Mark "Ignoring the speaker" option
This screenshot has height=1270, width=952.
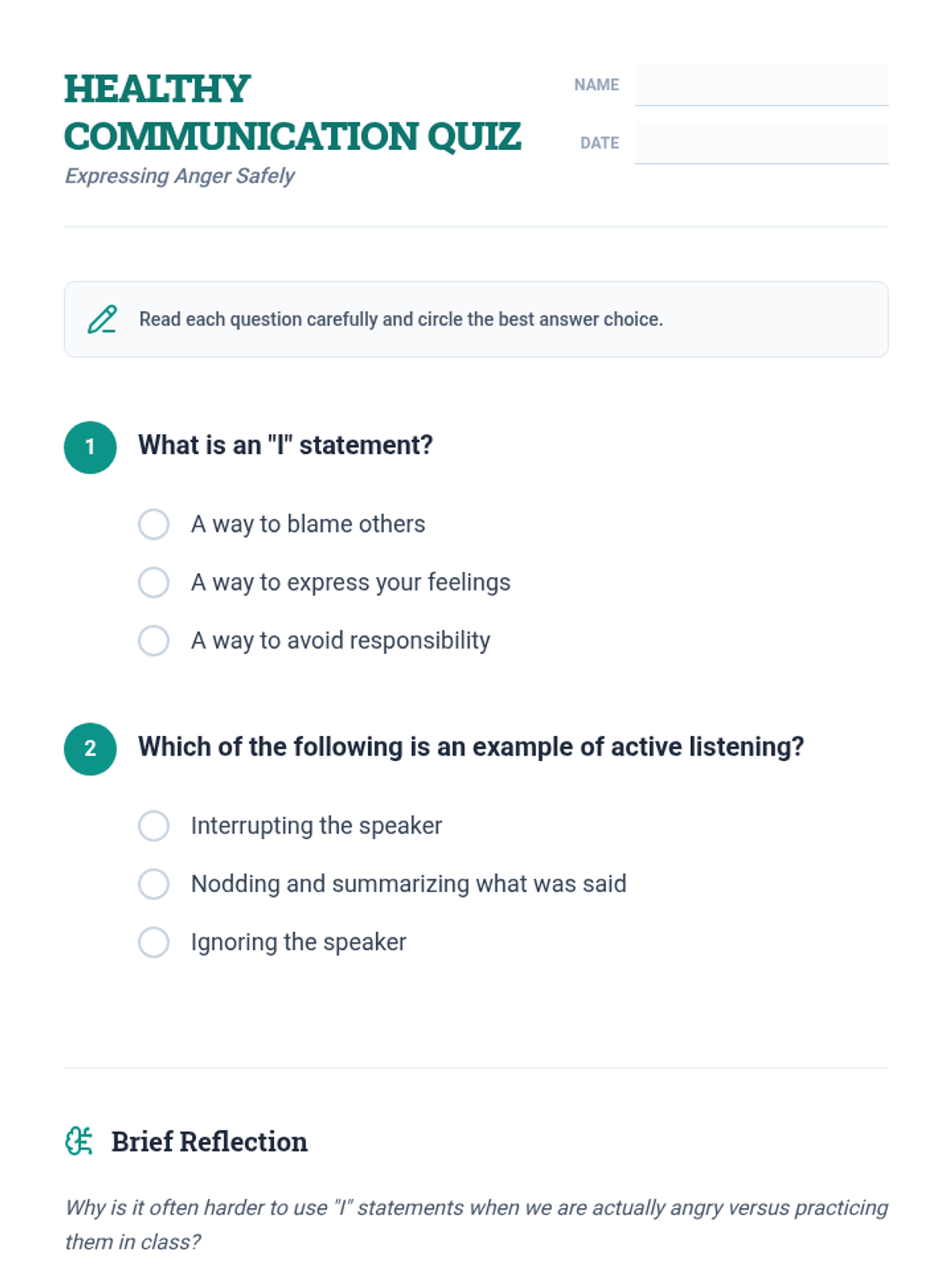(x=154, y=942)
